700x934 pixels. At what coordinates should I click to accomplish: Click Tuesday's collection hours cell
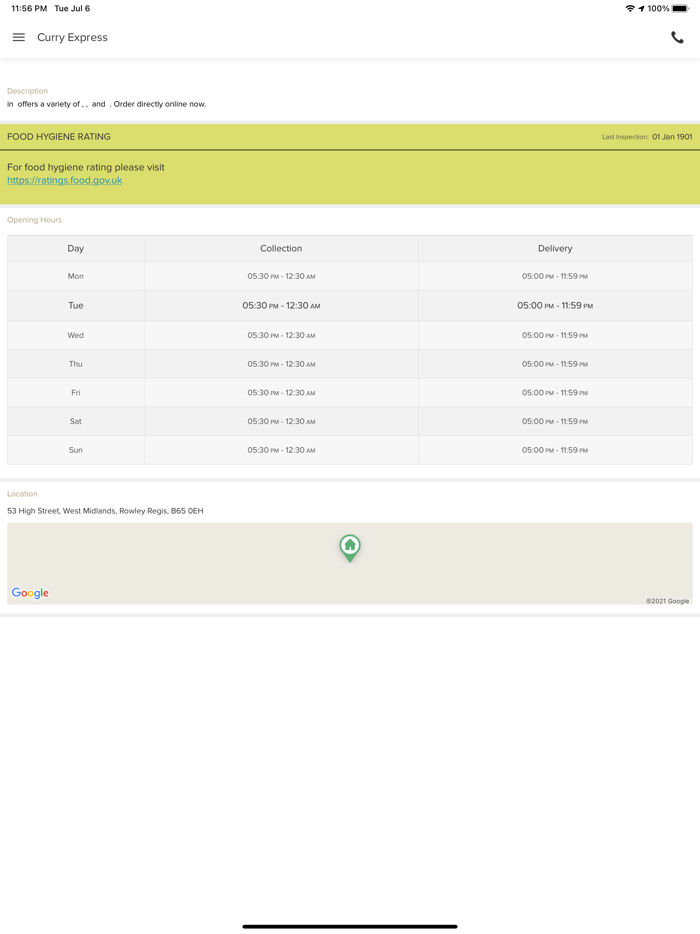[x=281, y=306]
